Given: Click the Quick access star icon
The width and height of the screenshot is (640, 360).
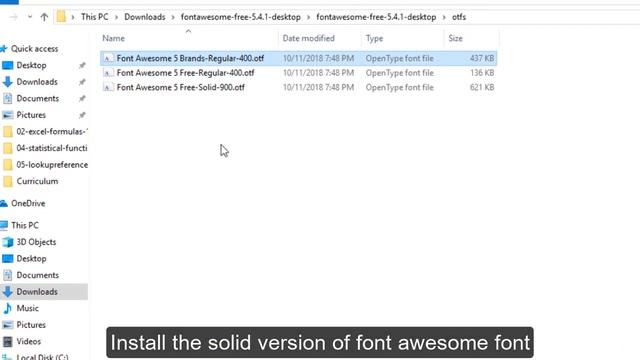Looking at the screenshot, I should pos(4,49).
